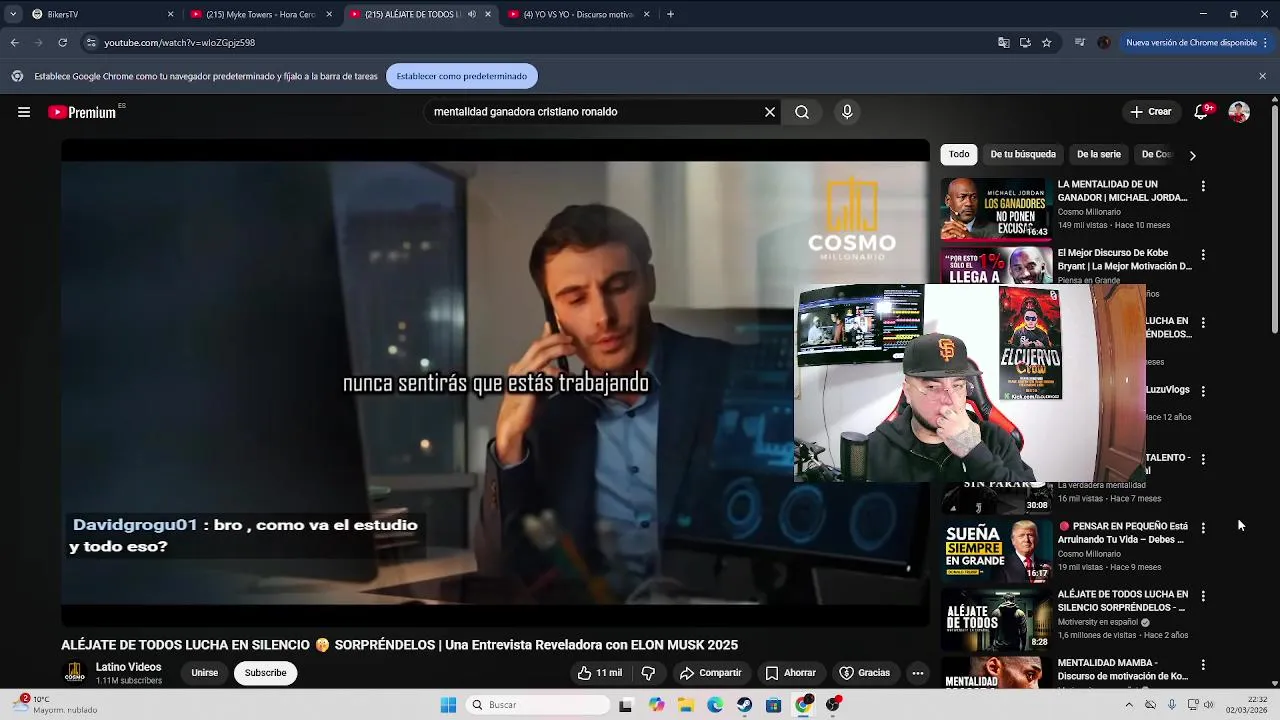The height and width of the screenshot is (720, 1280).
Task: Open options for PENSAR EN PEQUEÑO video
Action: (1203, 528)
